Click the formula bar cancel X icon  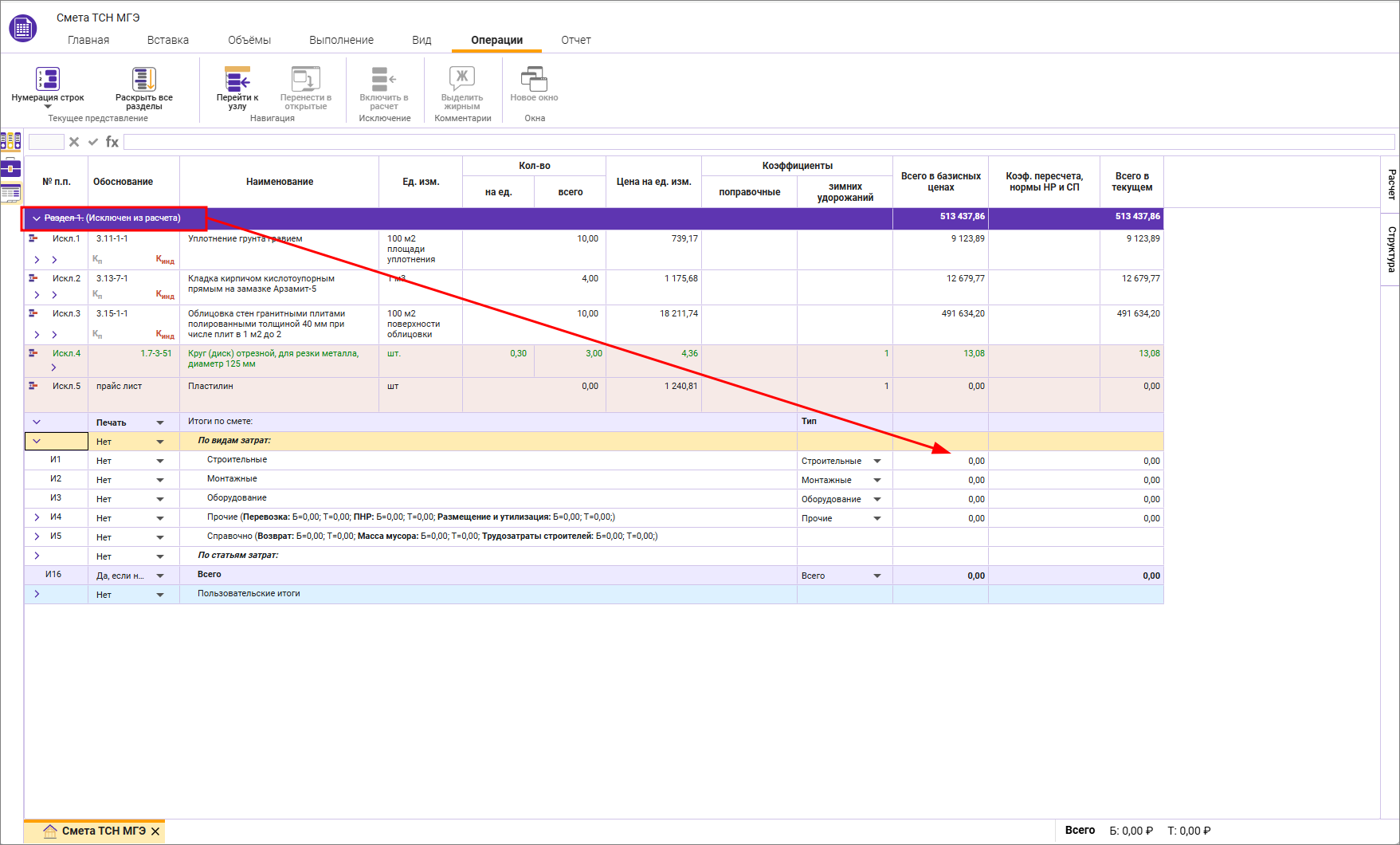click(x=74, y=142)
